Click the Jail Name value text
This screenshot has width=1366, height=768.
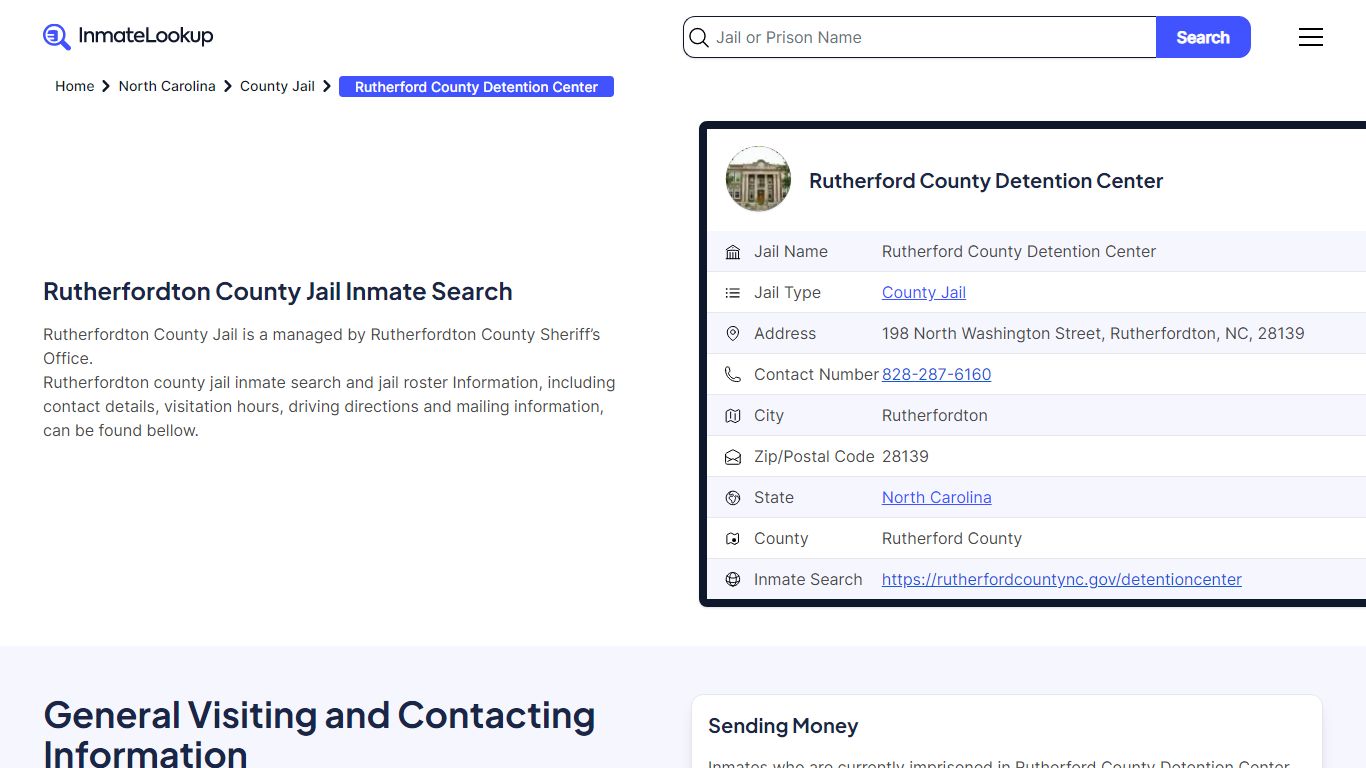(x=1018, y=251)
